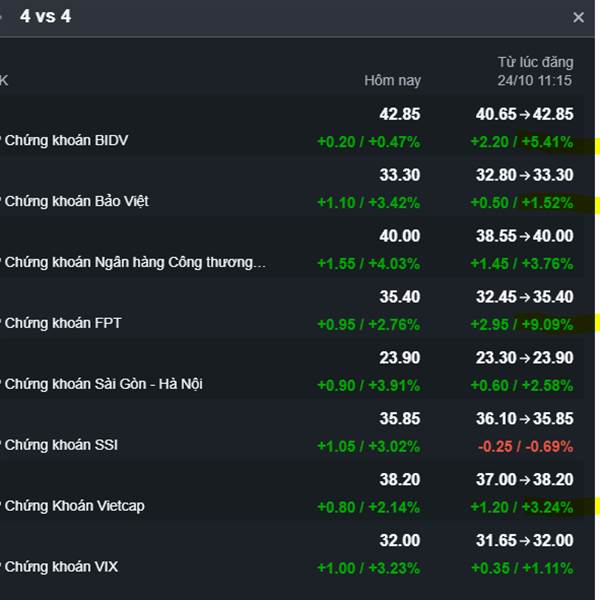Screen dimensions: 600x600
Task: Click Bảo Việt range 32.80→33.30
Action: click(x=525, y=175)
